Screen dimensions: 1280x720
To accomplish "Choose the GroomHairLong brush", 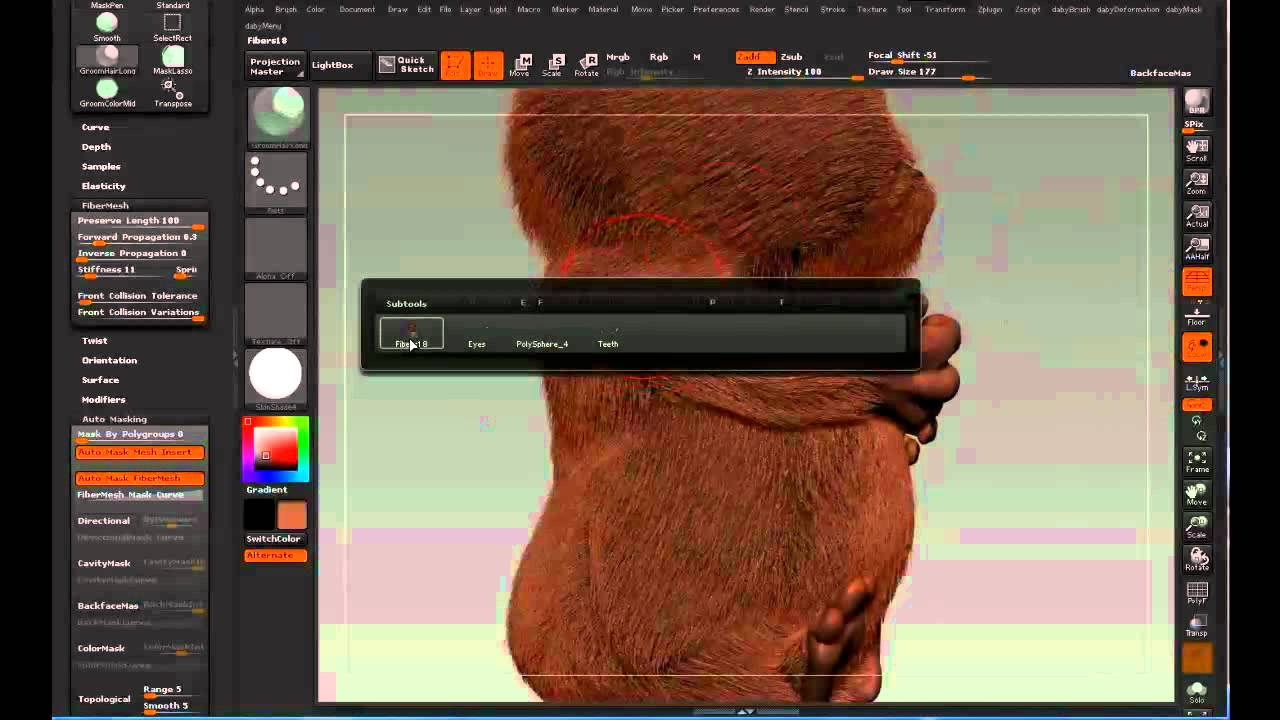I will click(107, 61).
